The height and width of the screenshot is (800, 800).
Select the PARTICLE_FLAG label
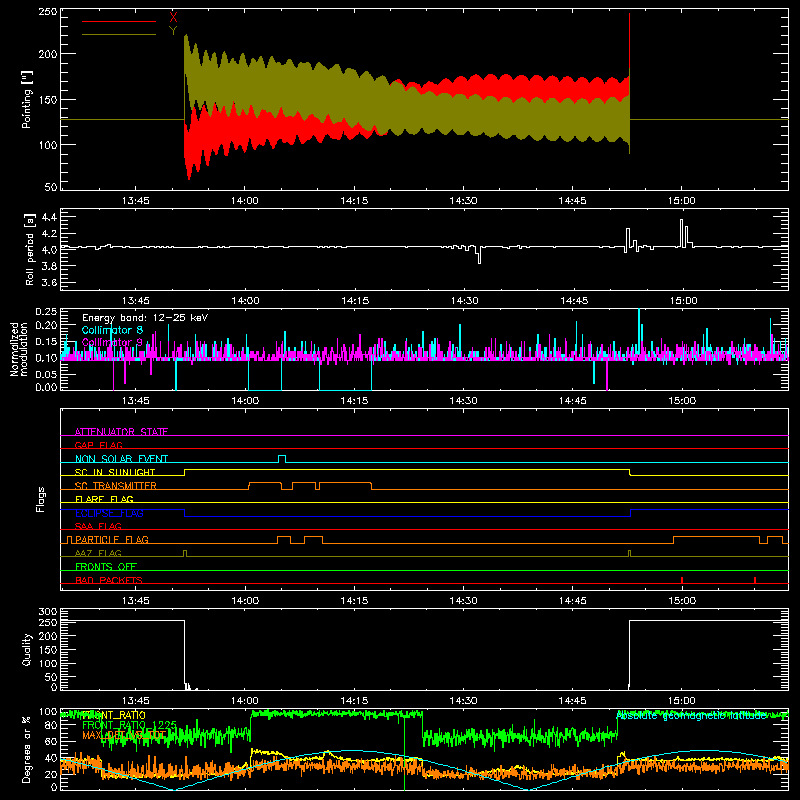coord(112,539)
